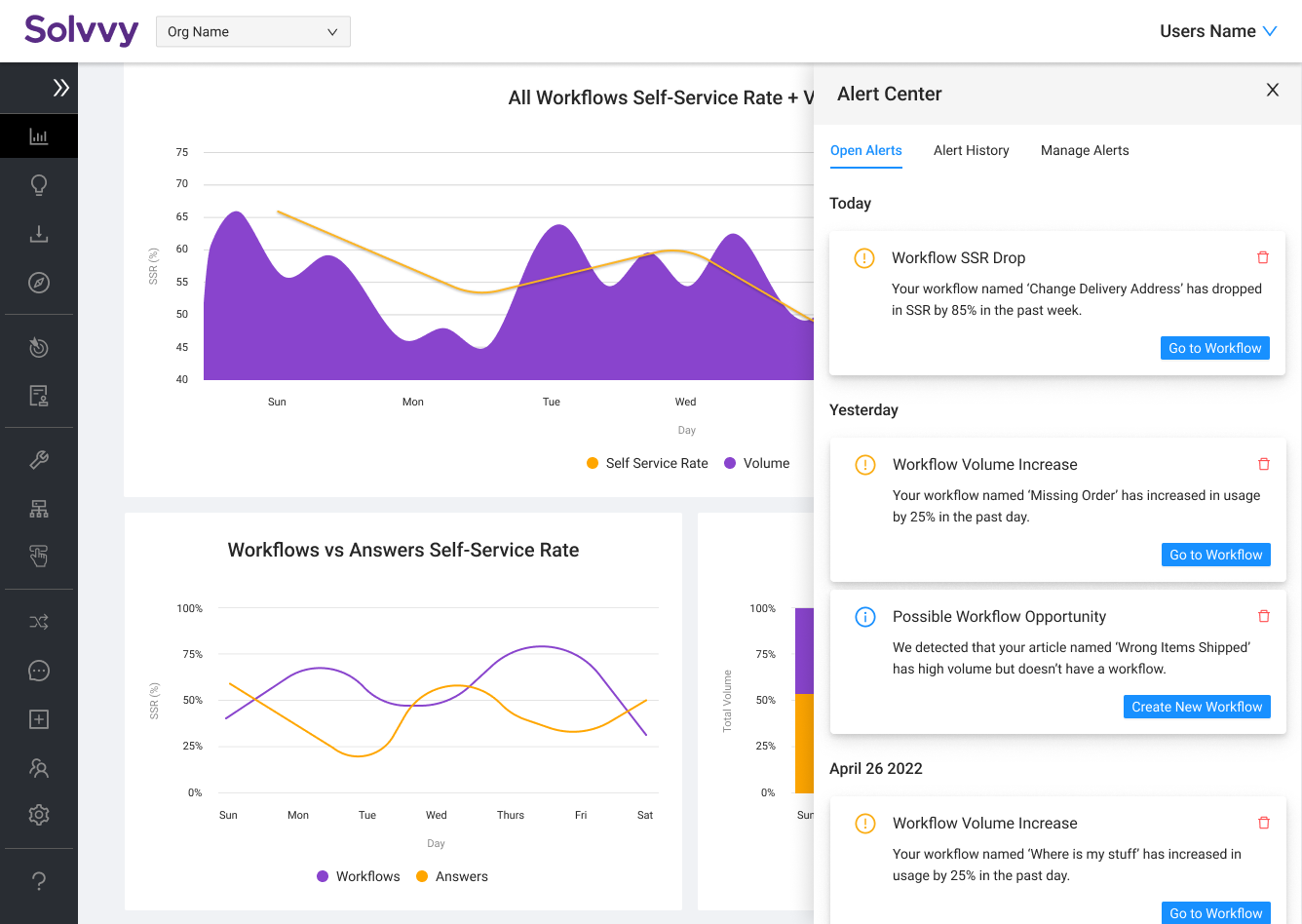This screenshot has width=1302, height=924.
Task: Open the compass explore sidebar icon
Action: [39, 283]
